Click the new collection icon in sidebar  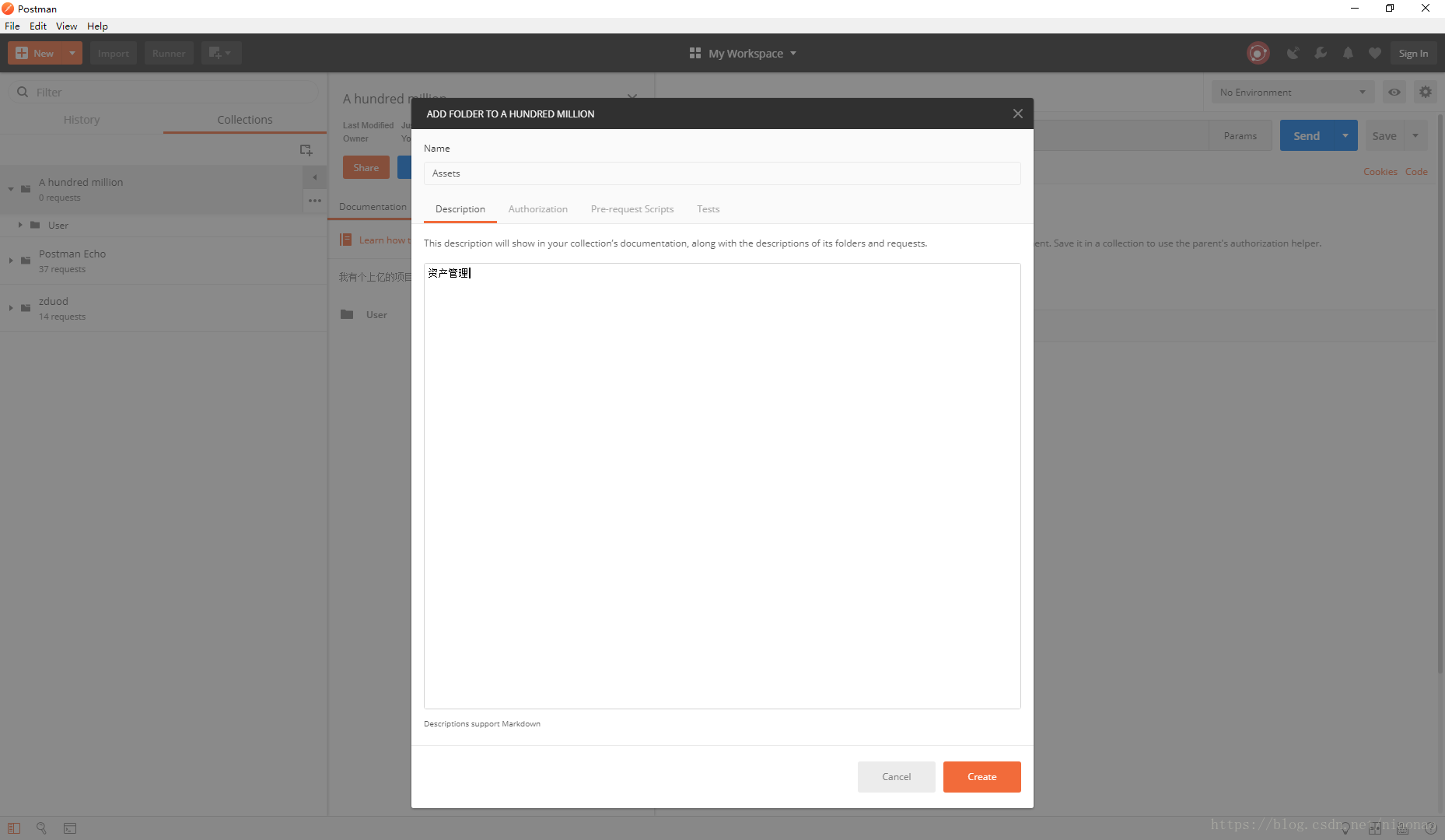(306, 150)
